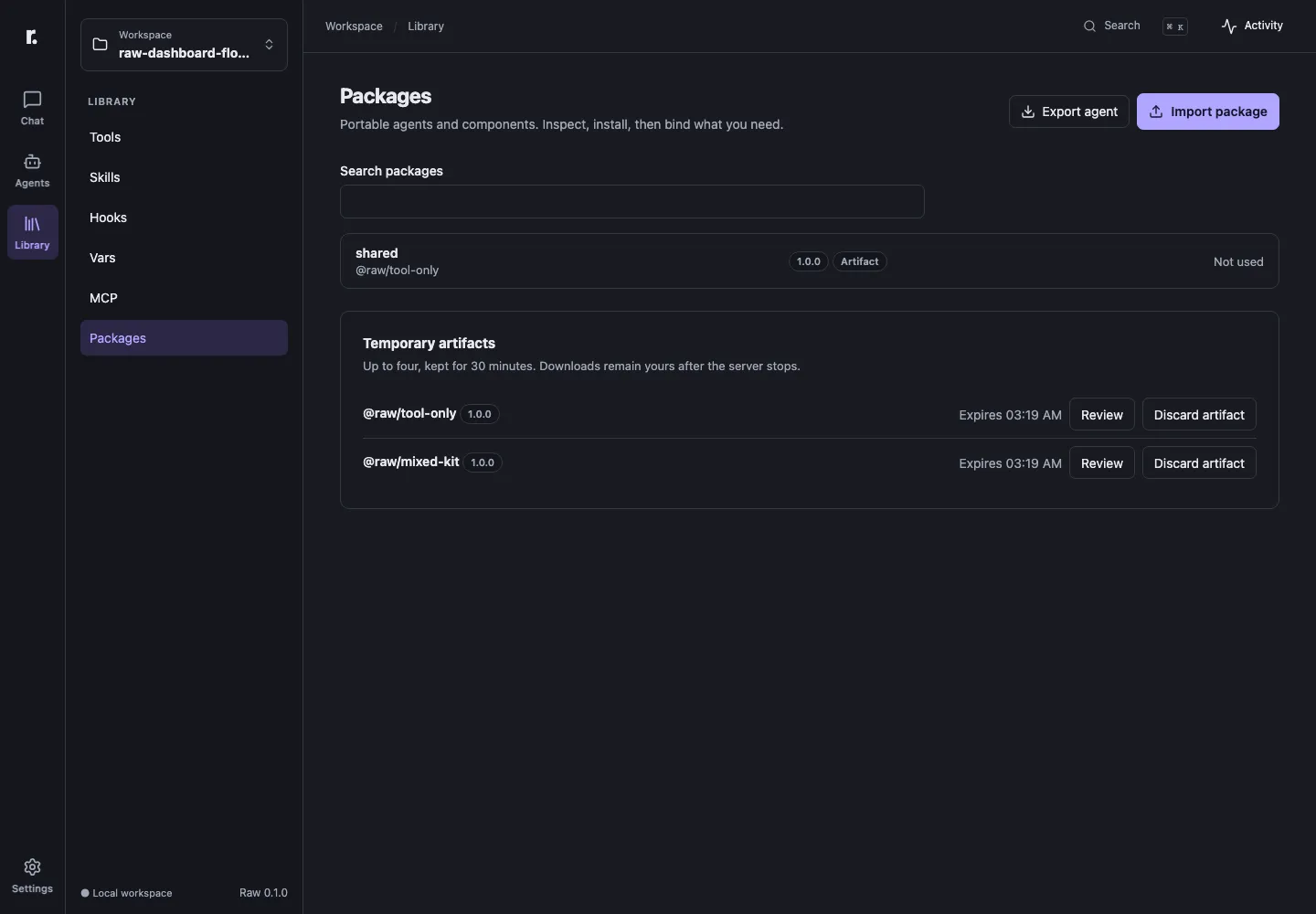Navigate to Hooks
1316x914 pixels.
tap(184, 218)
